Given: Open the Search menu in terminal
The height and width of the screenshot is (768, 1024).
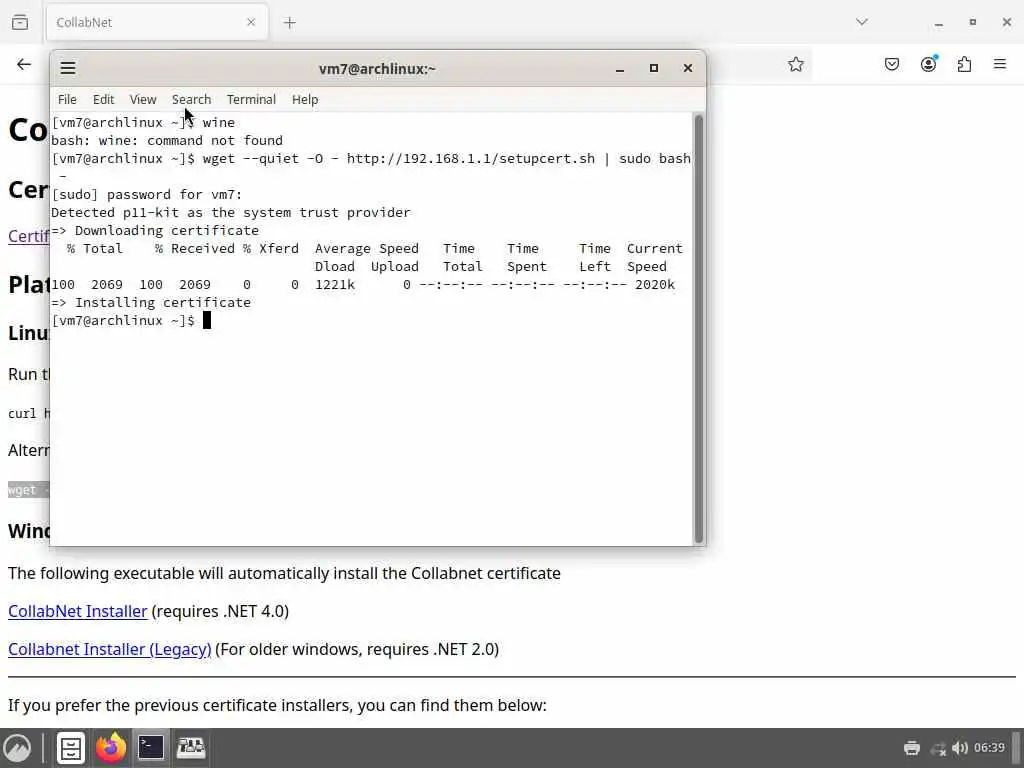Looking at the screenshot, I should click(x=191, y=99).
